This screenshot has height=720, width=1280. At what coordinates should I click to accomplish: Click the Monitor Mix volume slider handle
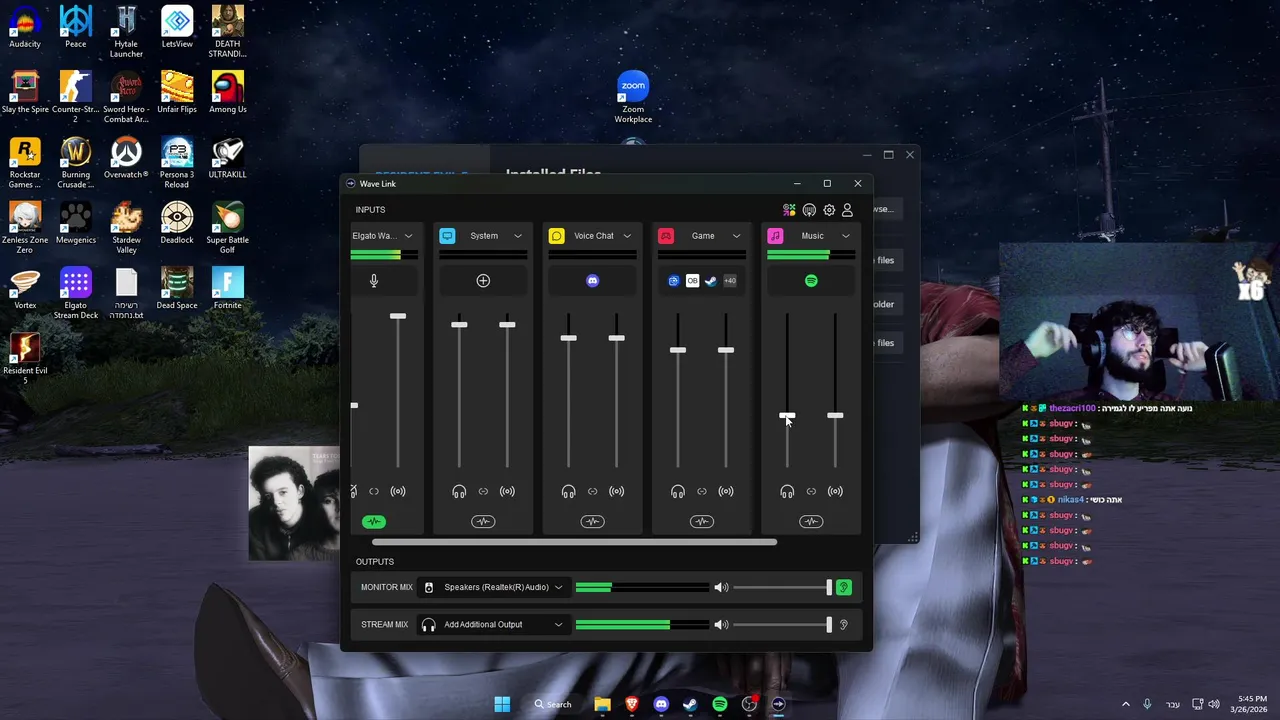click(x=829, y=587)
